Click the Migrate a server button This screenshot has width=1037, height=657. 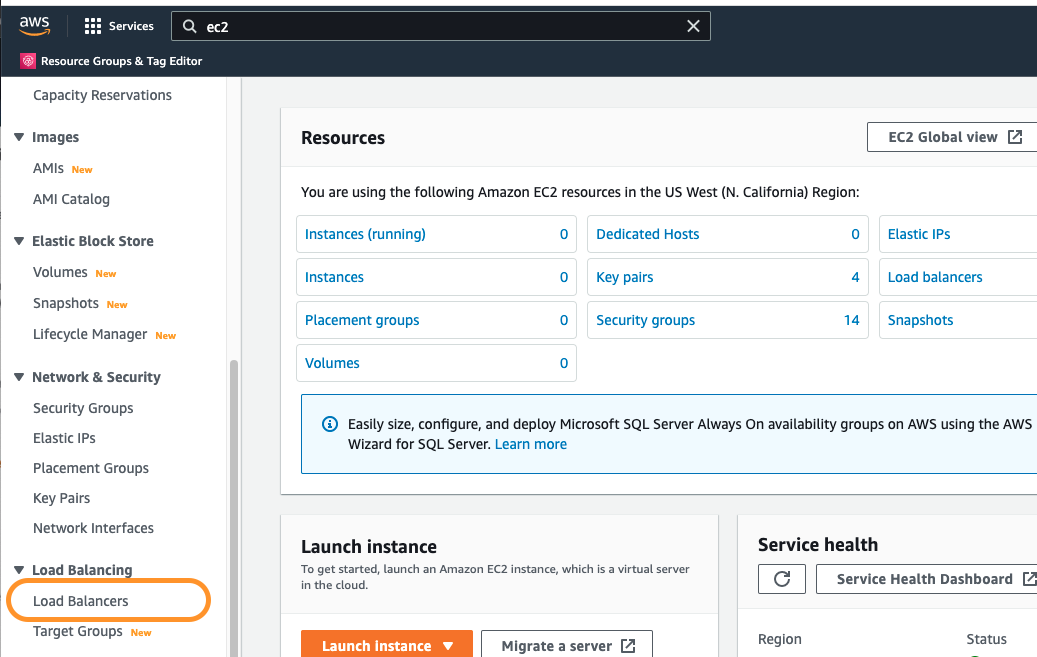pos(567,646)
